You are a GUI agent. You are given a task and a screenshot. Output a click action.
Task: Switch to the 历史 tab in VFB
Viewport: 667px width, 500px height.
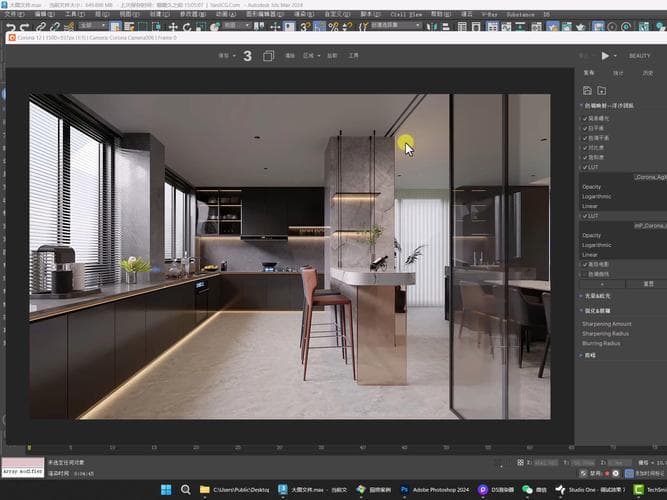pos(648,73)
